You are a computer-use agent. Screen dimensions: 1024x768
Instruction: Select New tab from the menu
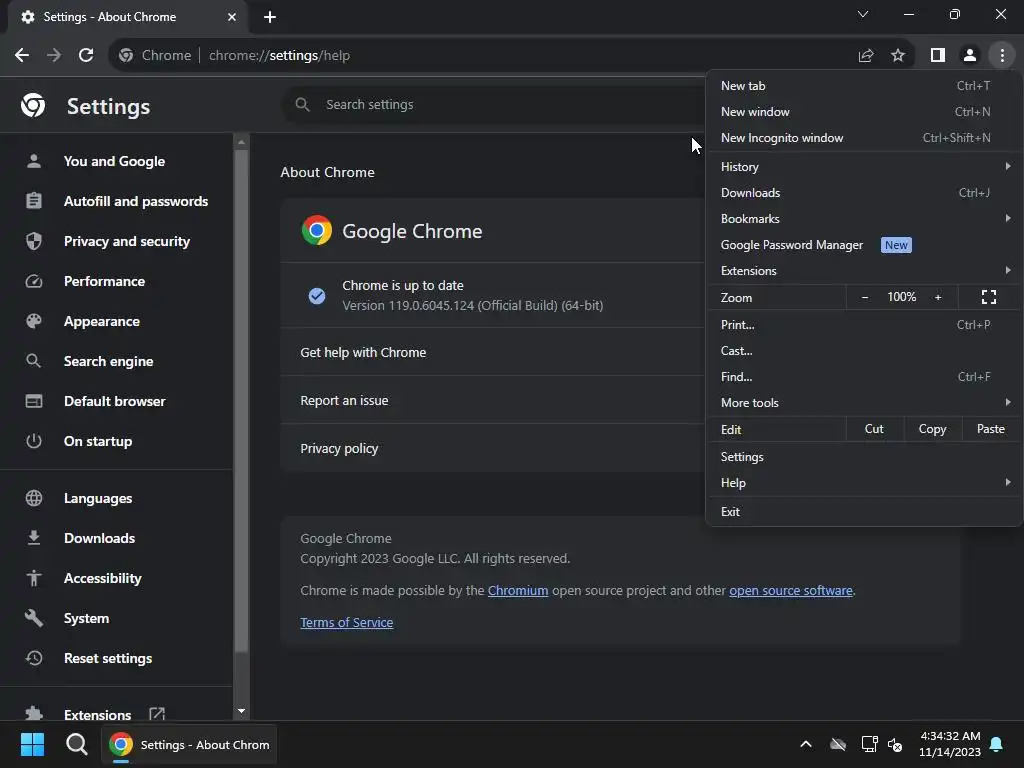[864, 86]
